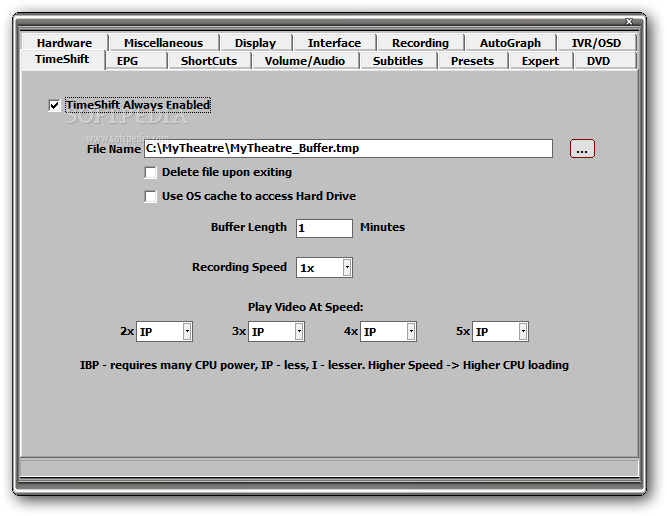Switch to the DVD tab

click(x=605, y=61)
